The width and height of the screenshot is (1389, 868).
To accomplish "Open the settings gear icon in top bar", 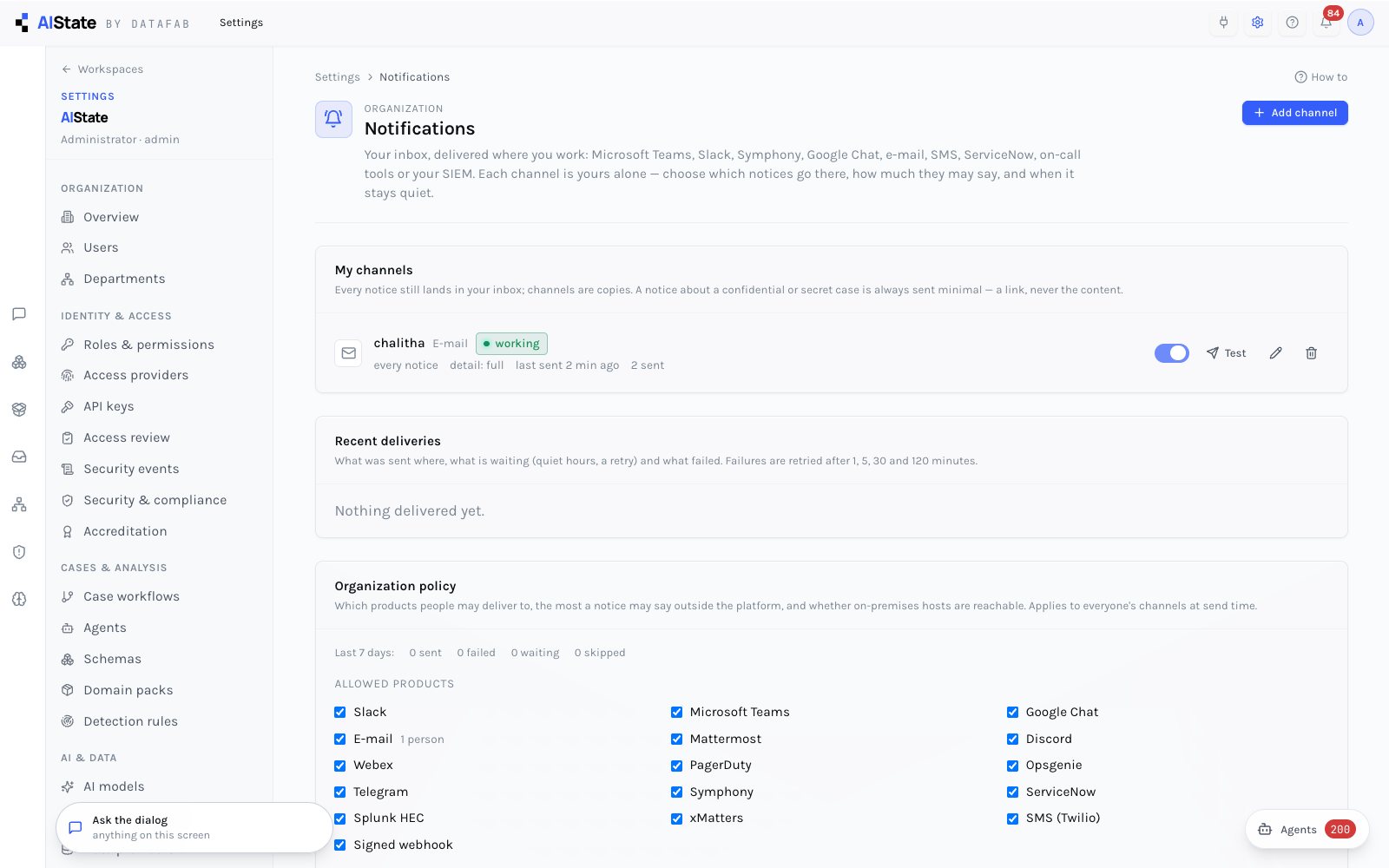I will [1257, 23].
